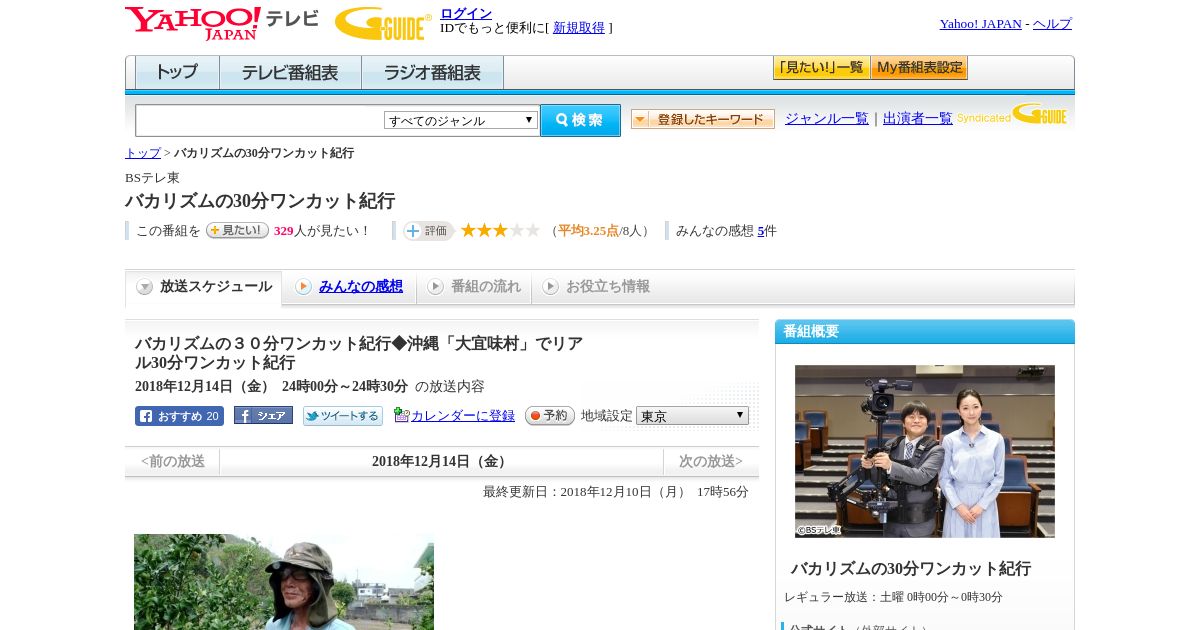Screen dimensions: 1200x630
Task: Click the keyword search input field
Action: [260, 120]
